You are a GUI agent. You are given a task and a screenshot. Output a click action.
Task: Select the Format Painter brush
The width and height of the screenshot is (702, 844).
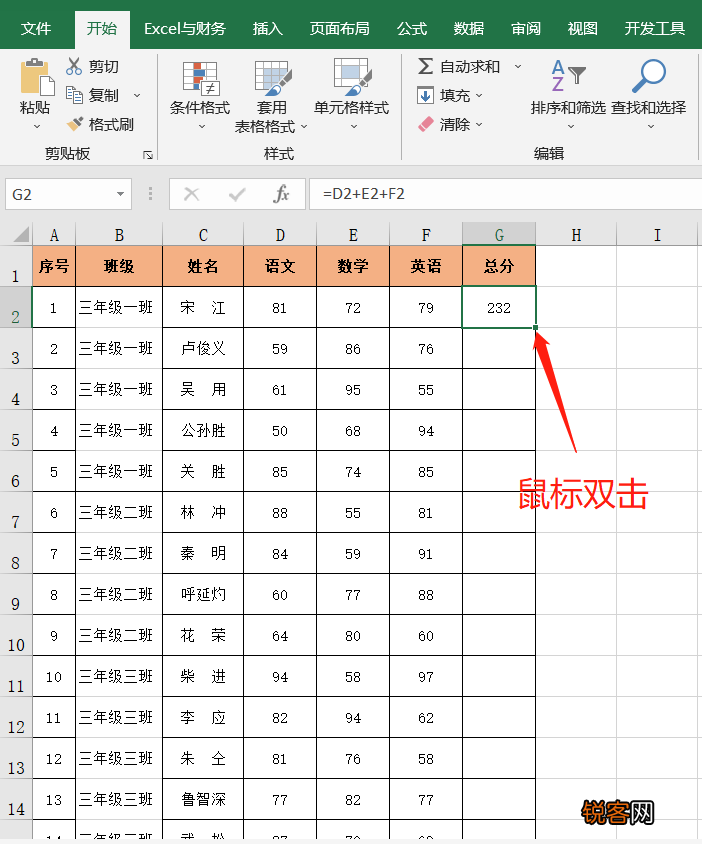click(75, 124)
